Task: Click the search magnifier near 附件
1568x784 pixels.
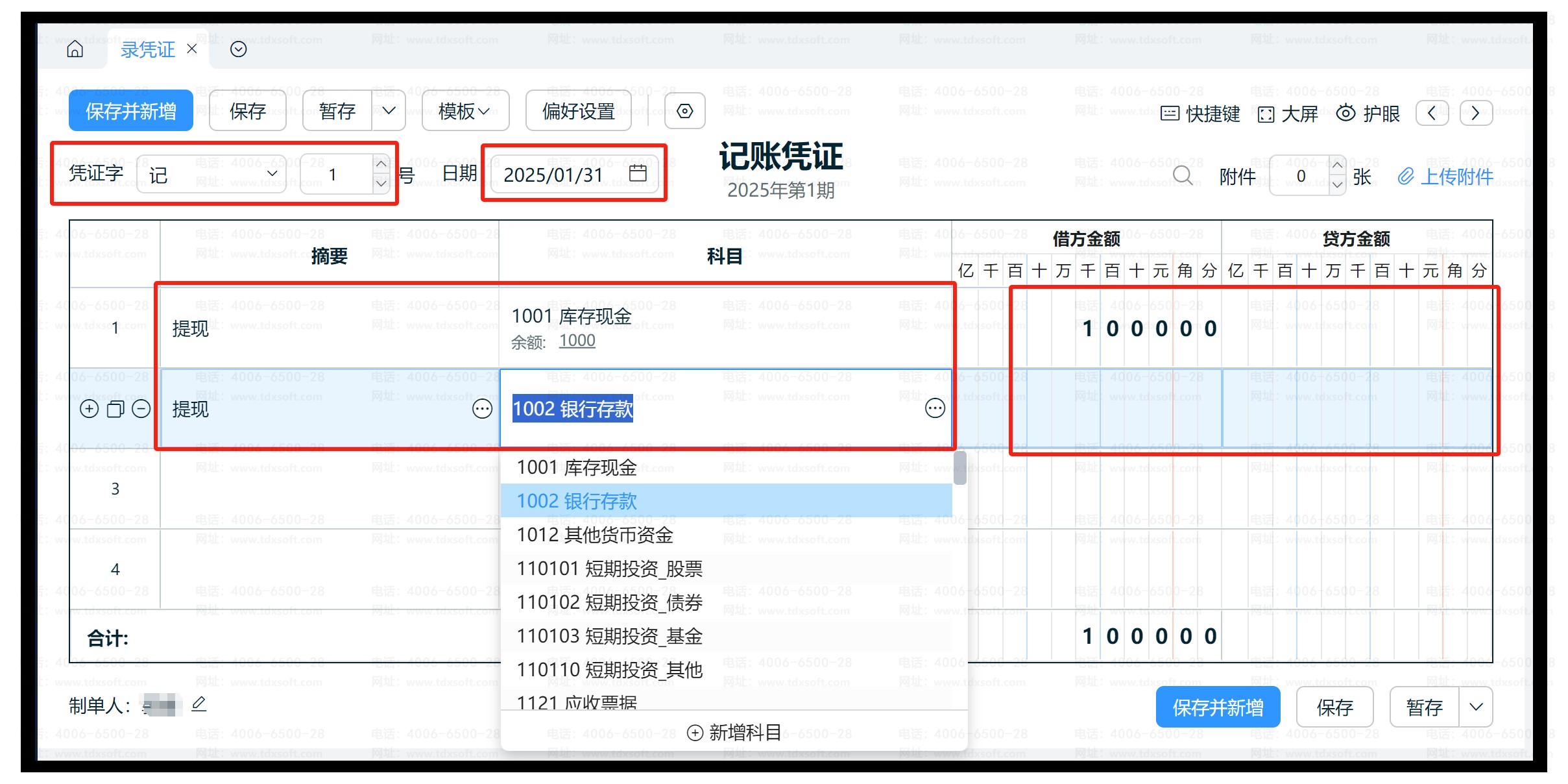Action: tap(1182, 175)
